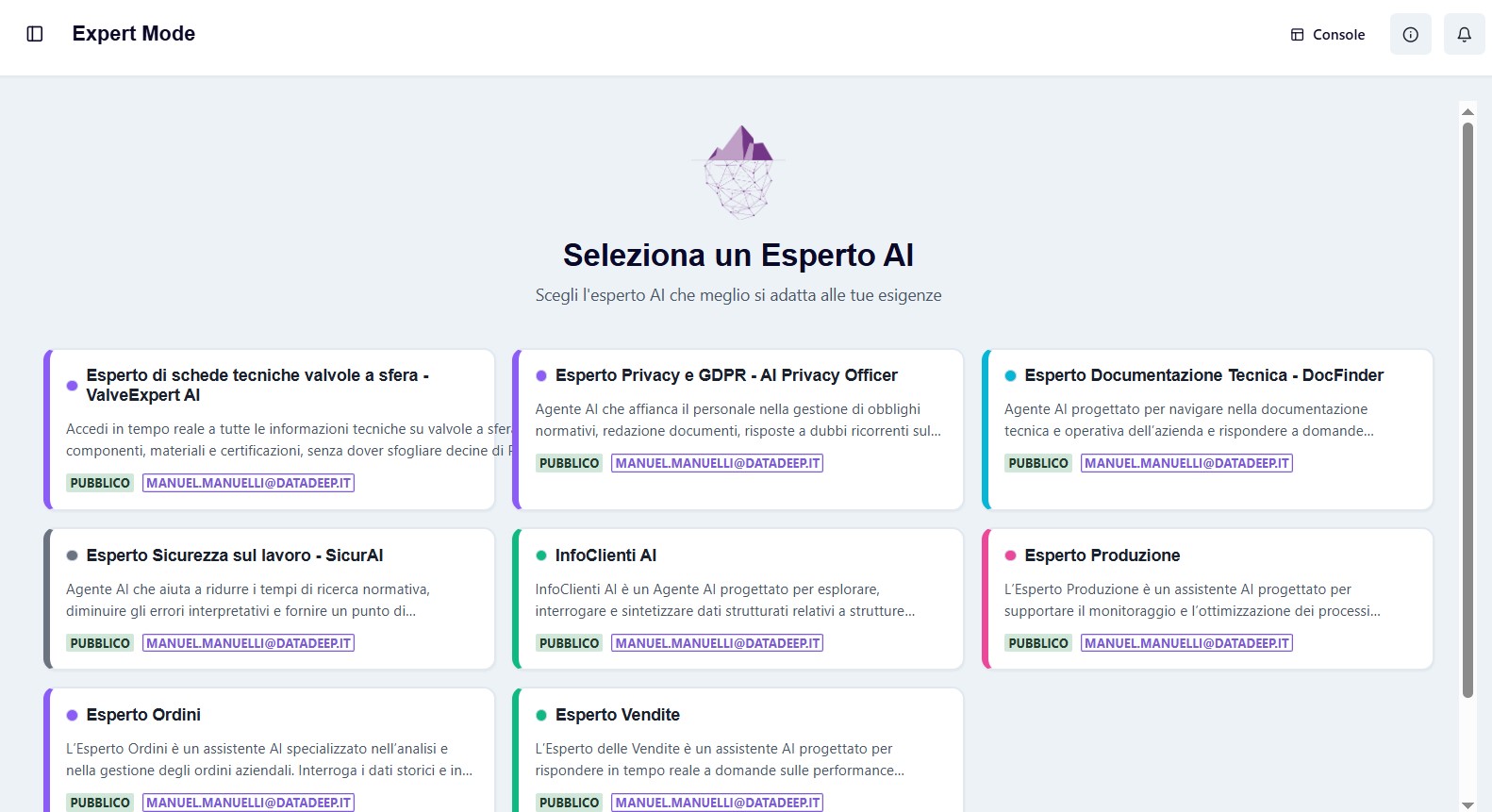Click description 'Agente AI che aiuta a ridurre'

(248, 600)
